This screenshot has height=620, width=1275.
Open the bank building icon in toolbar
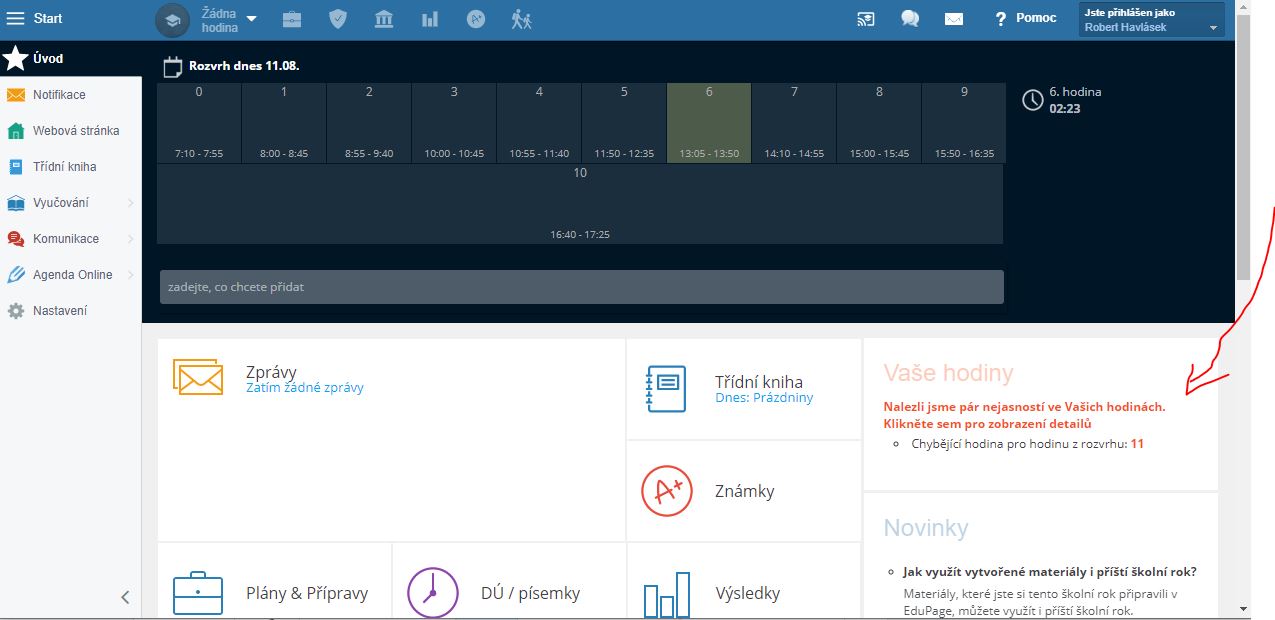pos(384,19)
